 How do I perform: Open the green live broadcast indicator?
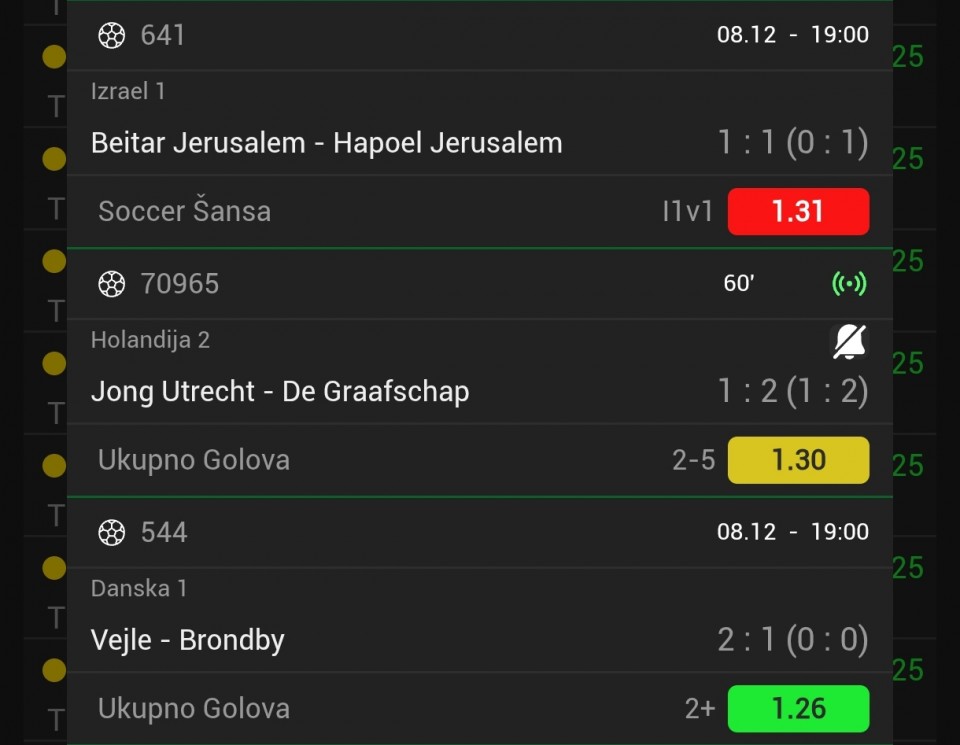tap(849, 284)
